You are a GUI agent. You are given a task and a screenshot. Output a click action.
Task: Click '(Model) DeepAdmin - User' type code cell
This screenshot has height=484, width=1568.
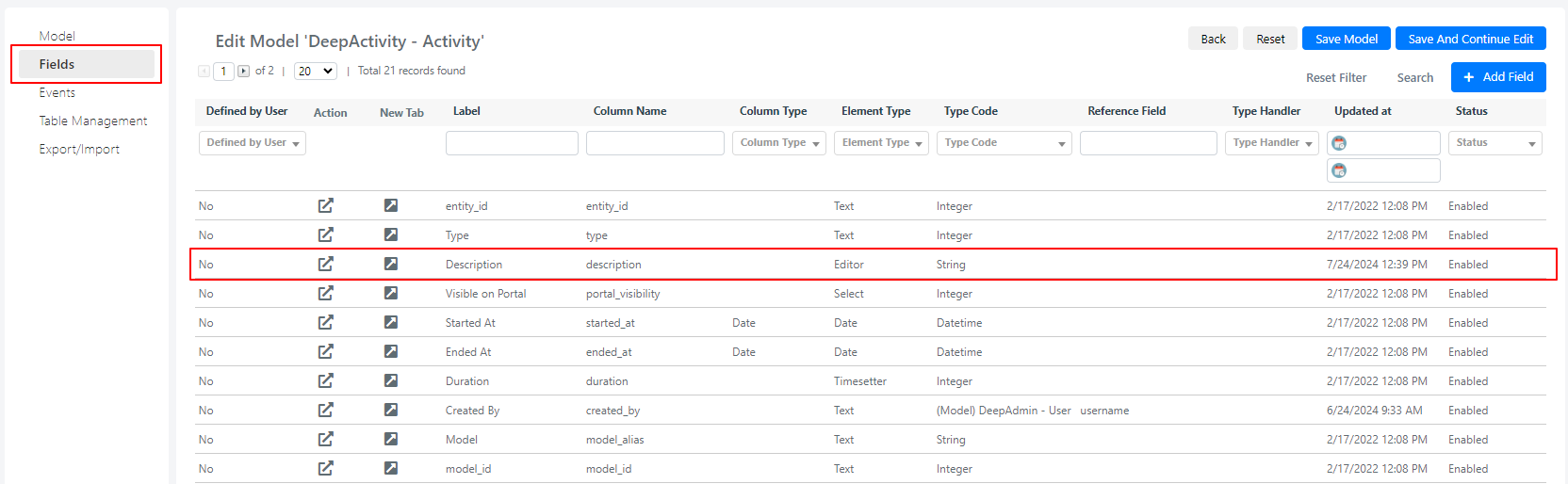1004,411
